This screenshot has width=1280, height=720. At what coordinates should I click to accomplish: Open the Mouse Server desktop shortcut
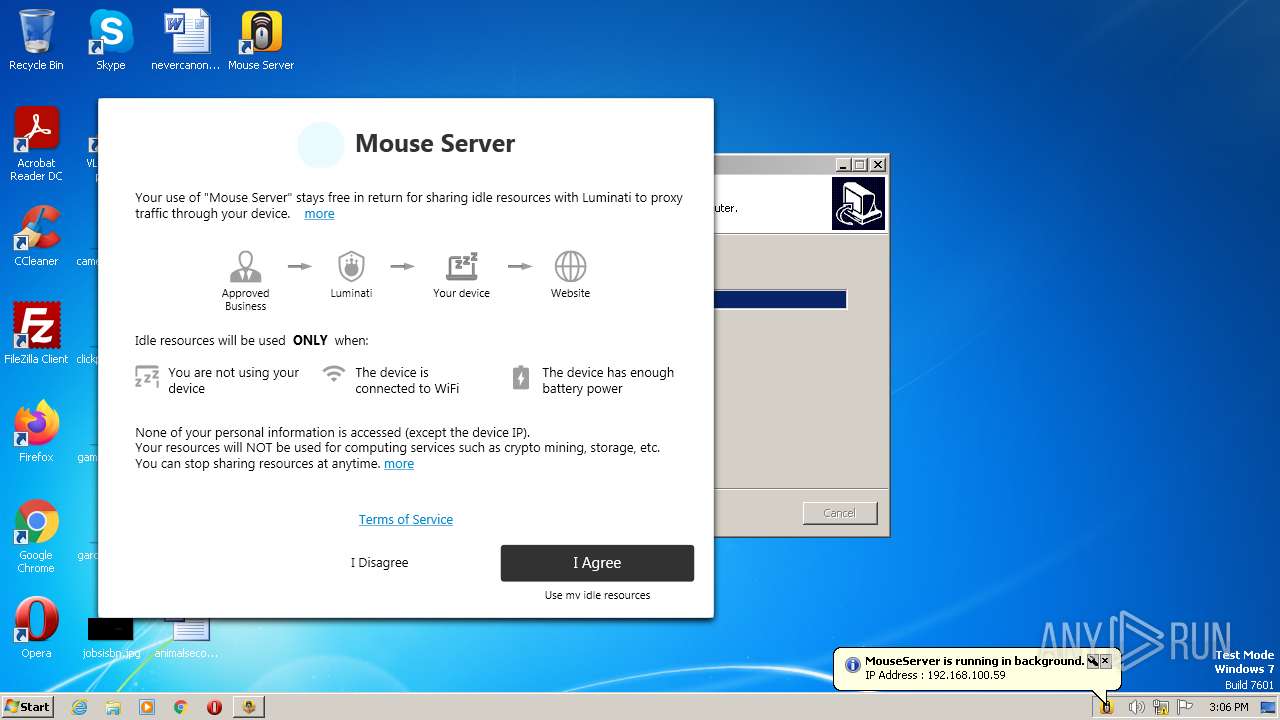point(261,40)
